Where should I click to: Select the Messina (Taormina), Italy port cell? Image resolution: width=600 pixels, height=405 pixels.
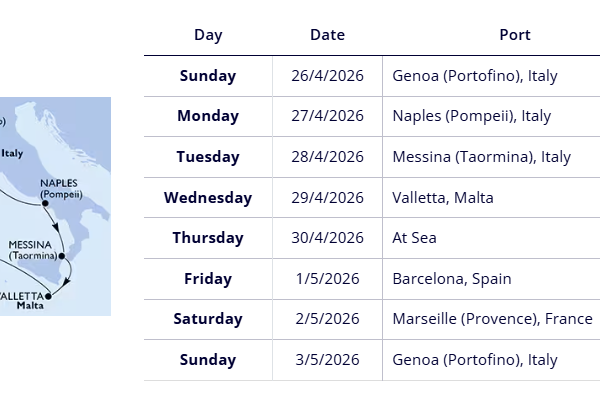(482, 157)
